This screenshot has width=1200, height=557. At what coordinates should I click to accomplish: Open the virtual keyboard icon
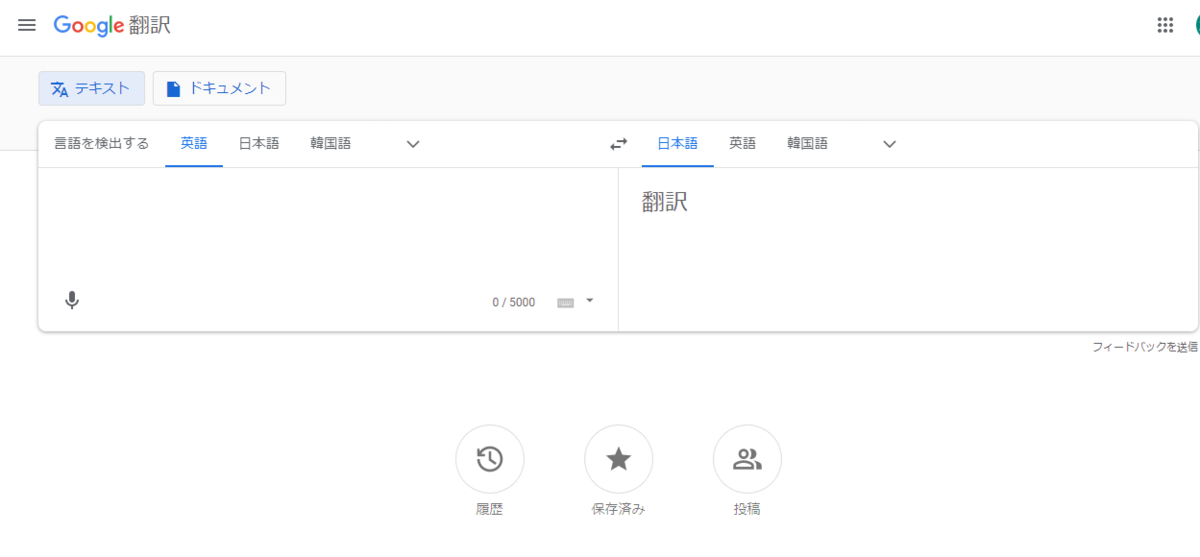[x=565, y=302]
